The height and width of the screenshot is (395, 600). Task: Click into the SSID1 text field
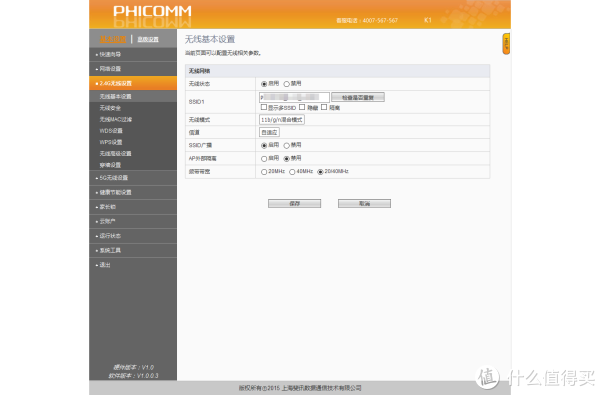(x=294, y=98)
